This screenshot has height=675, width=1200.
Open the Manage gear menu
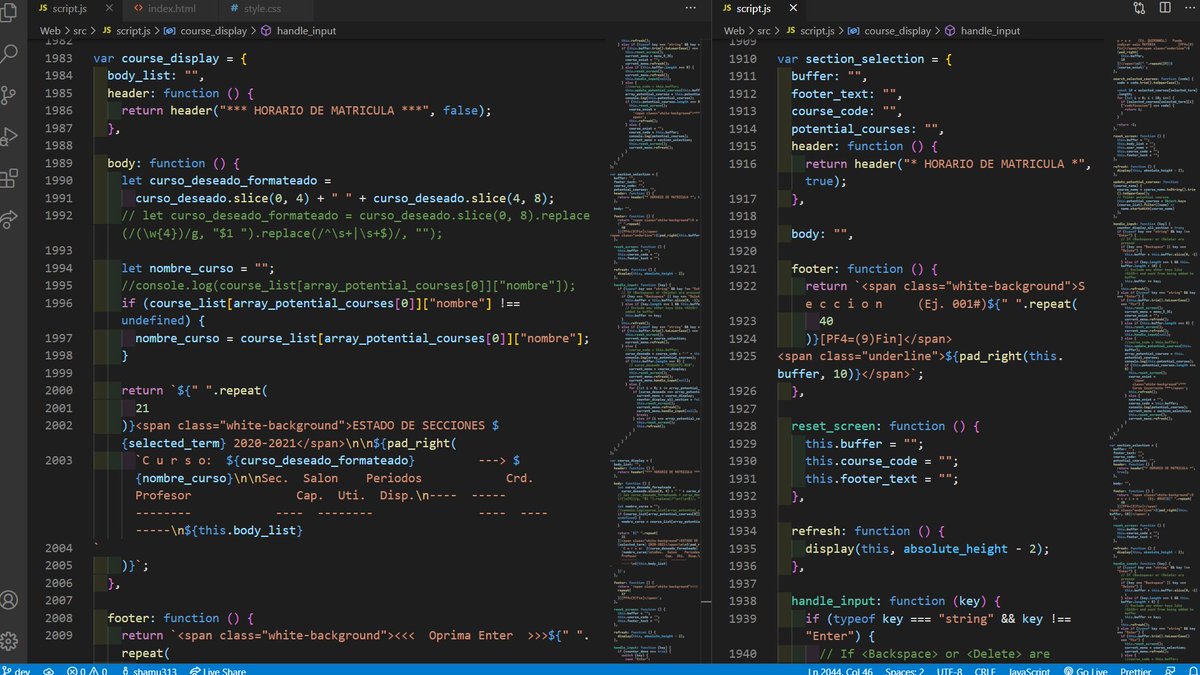pyautogui.click(x=9, y=641)
